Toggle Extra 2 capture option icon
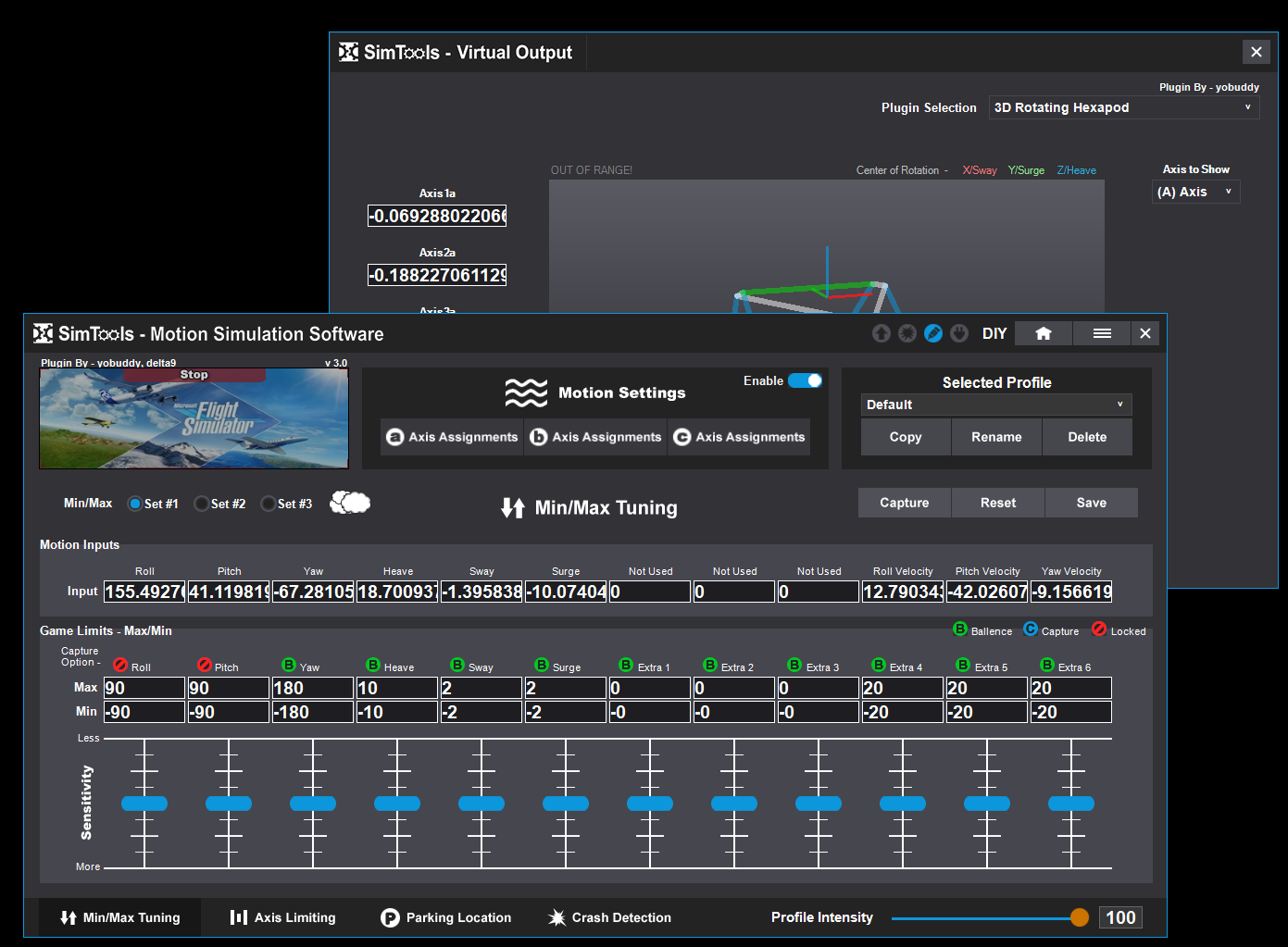 coord(710,665)
